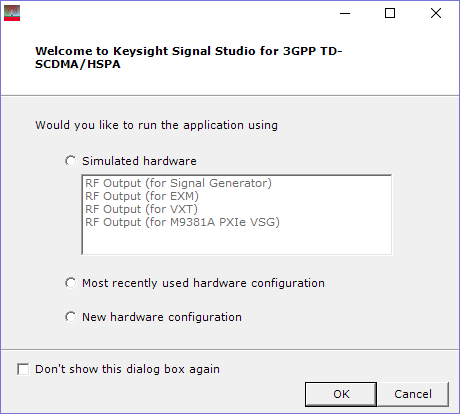Minimize the Signal Studio welcome window
The width and height of the screenshot is (460, 414).
tap(345, 13)
